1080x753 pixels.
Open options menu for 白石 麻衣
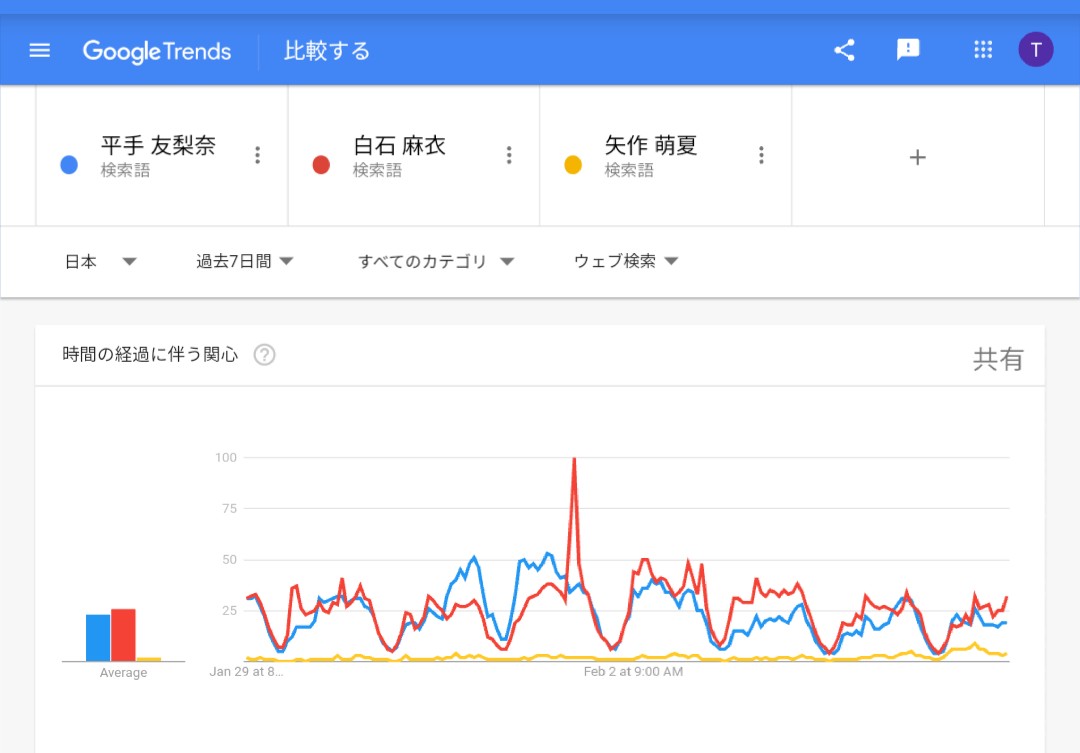click(x=509, y=155)
